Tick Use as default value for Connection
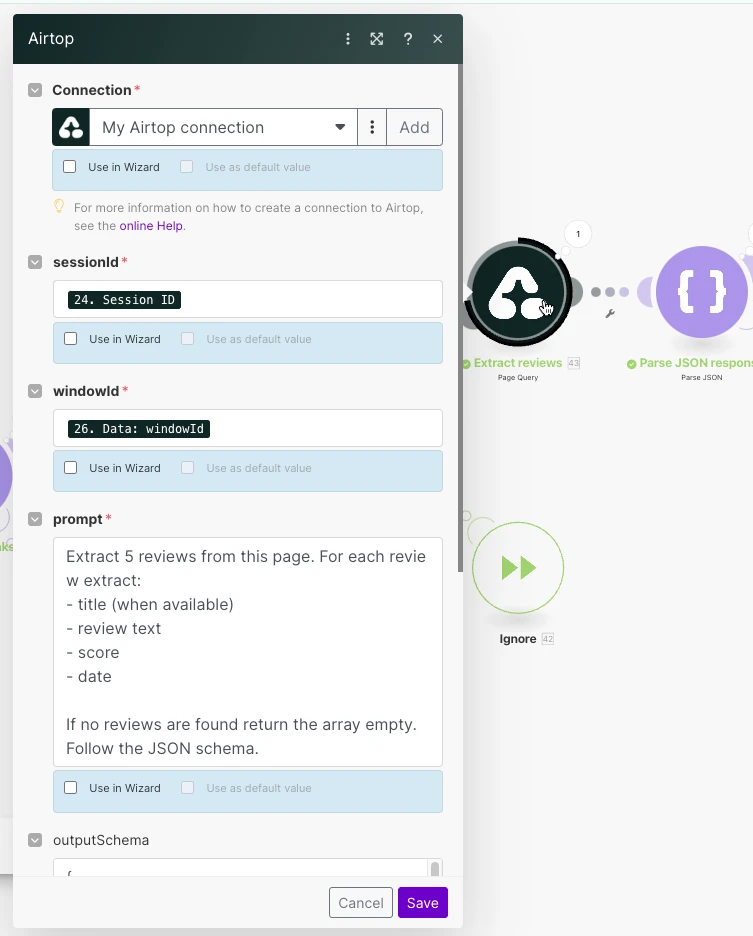Screen dimensions: 753x936 [187, 167]
